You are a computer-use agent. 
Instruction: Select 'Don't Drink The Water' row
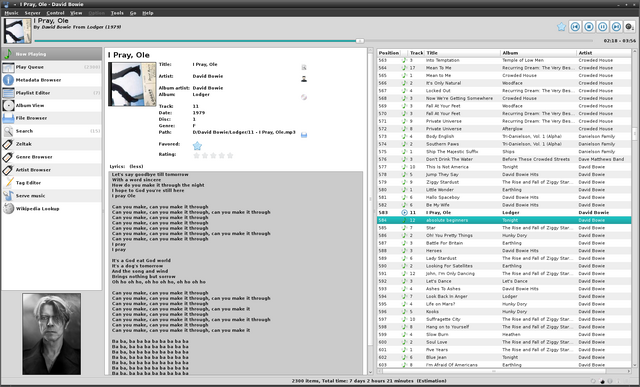coord(504,159)
